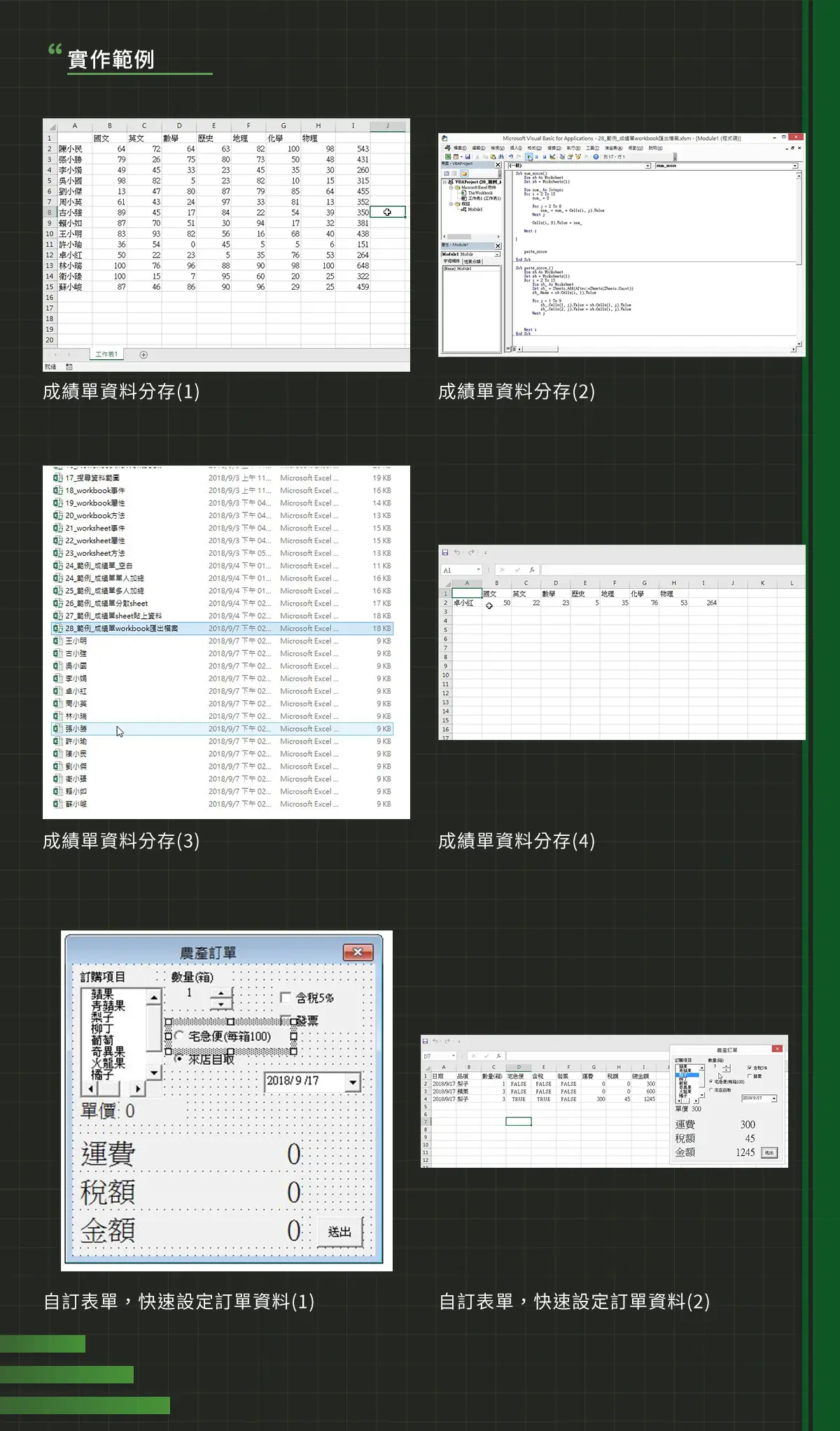Choose 來店自取 radio in the small order form
840x1431 pixels.
711,1090
